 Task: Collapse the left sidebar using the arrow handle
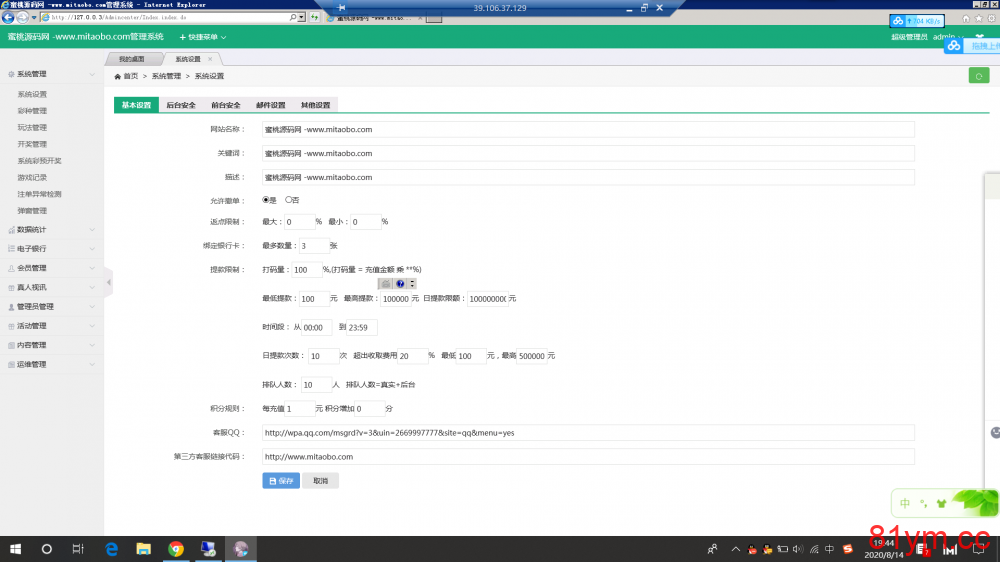(x=108, y=283)
